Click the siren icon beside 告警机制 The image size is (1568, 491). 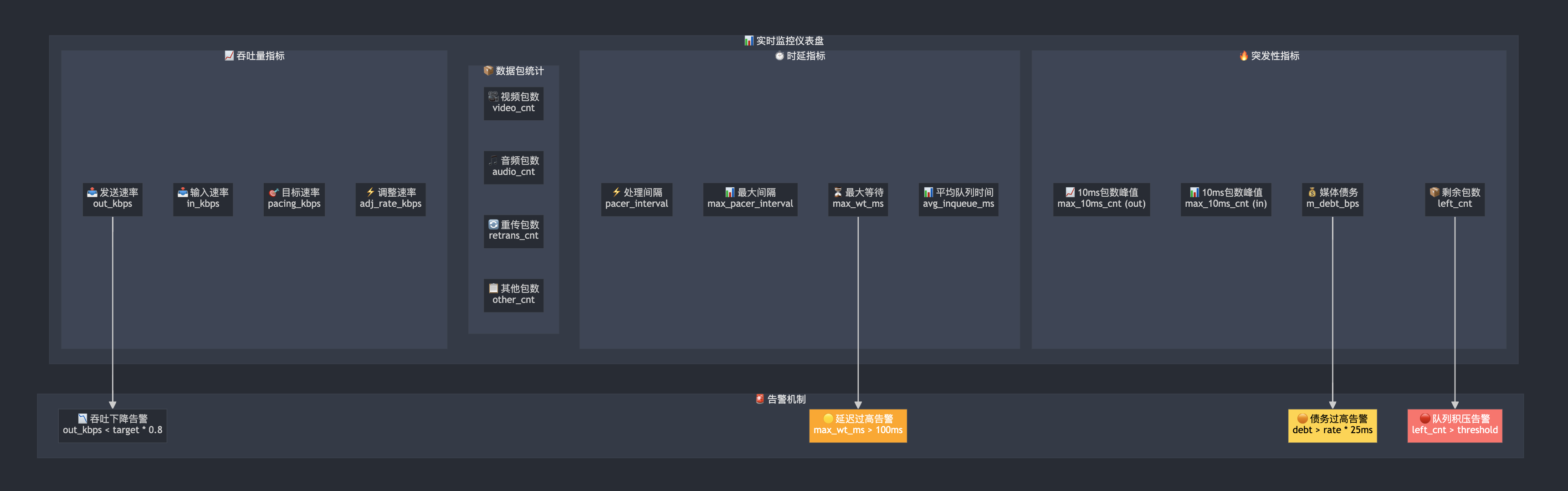(760, 399)
